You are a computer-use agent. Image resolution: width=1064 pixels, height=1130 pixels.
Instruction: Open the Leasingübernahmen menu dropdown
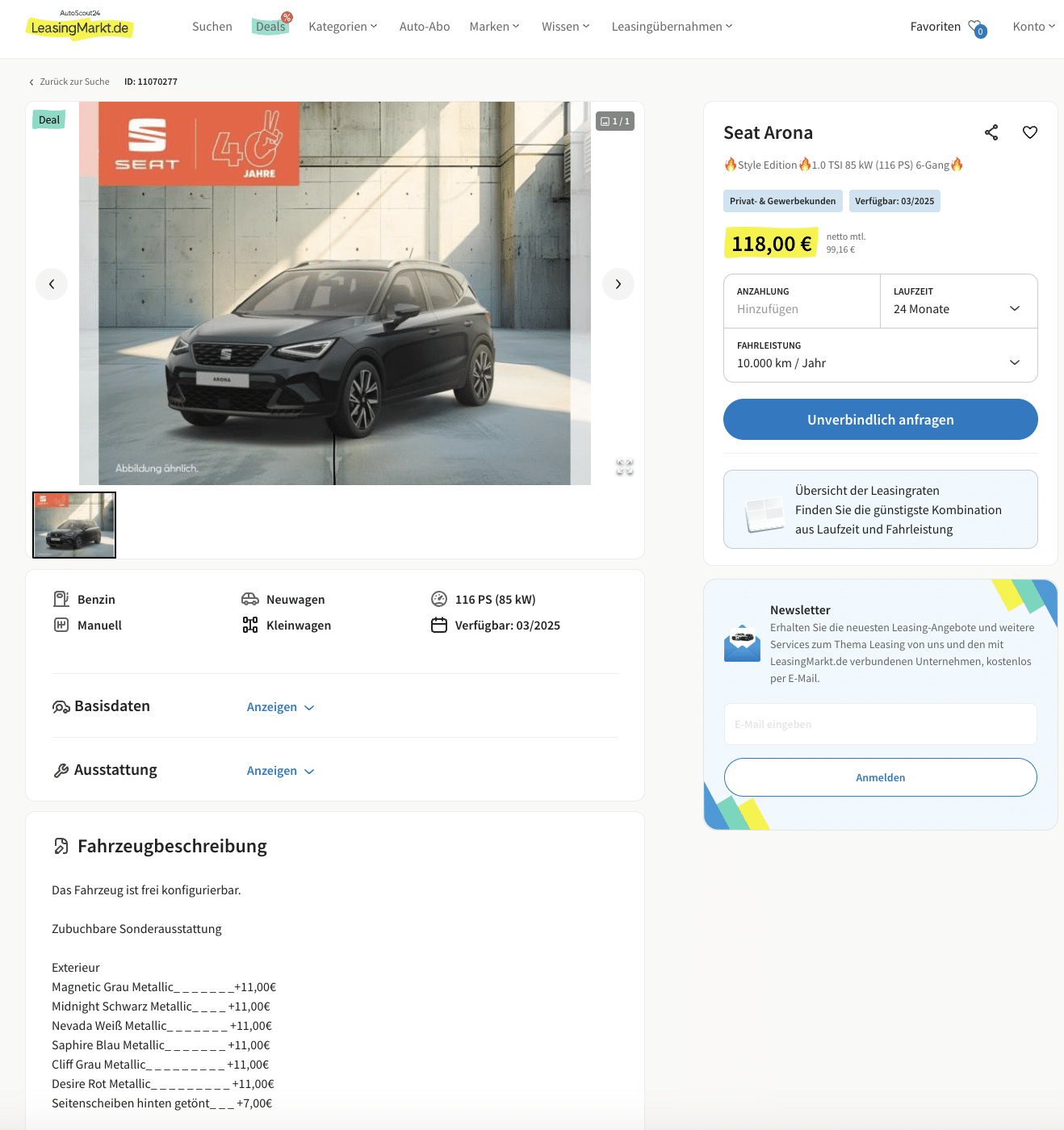[x=672, y=27]
